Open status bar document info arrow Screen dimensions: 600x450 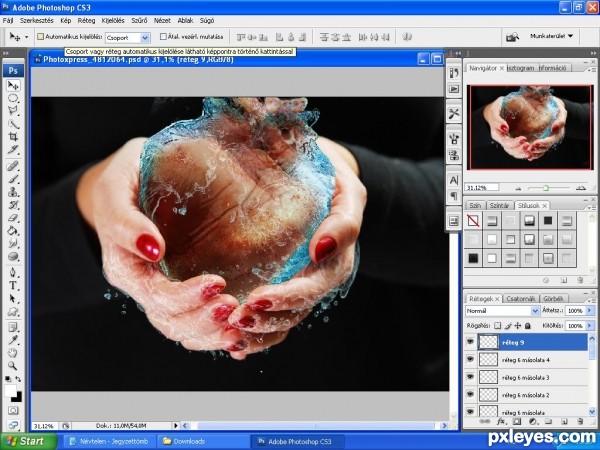point(176,426)
